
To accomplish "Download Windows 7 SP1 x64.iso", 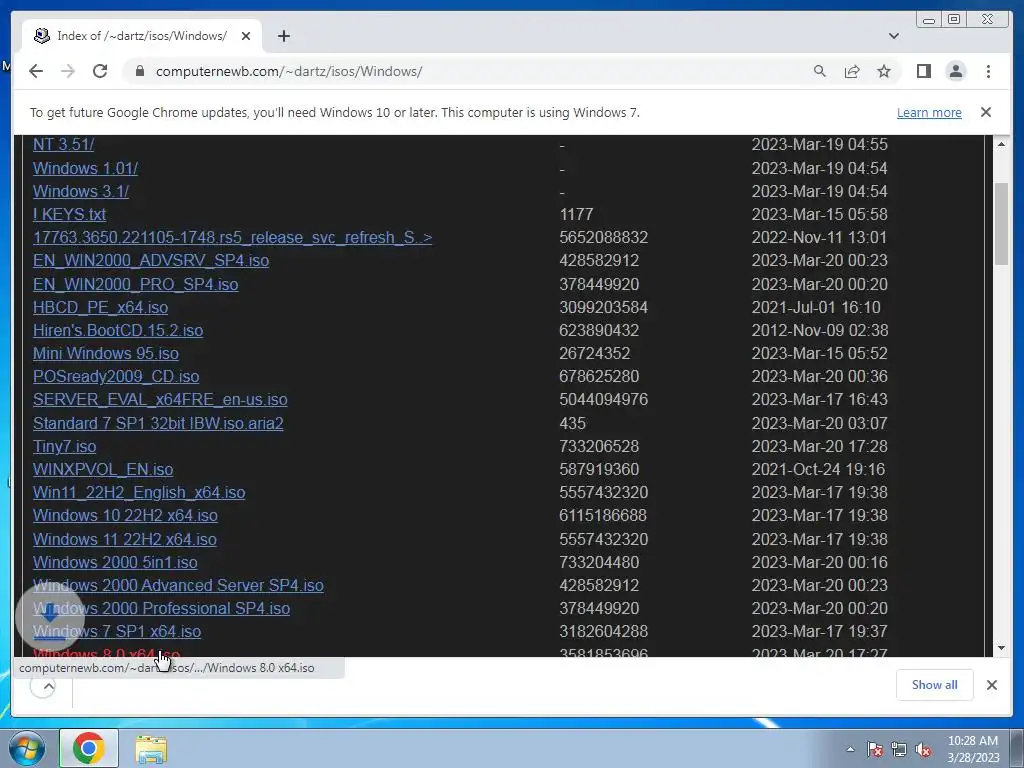I will coord(117,632).
